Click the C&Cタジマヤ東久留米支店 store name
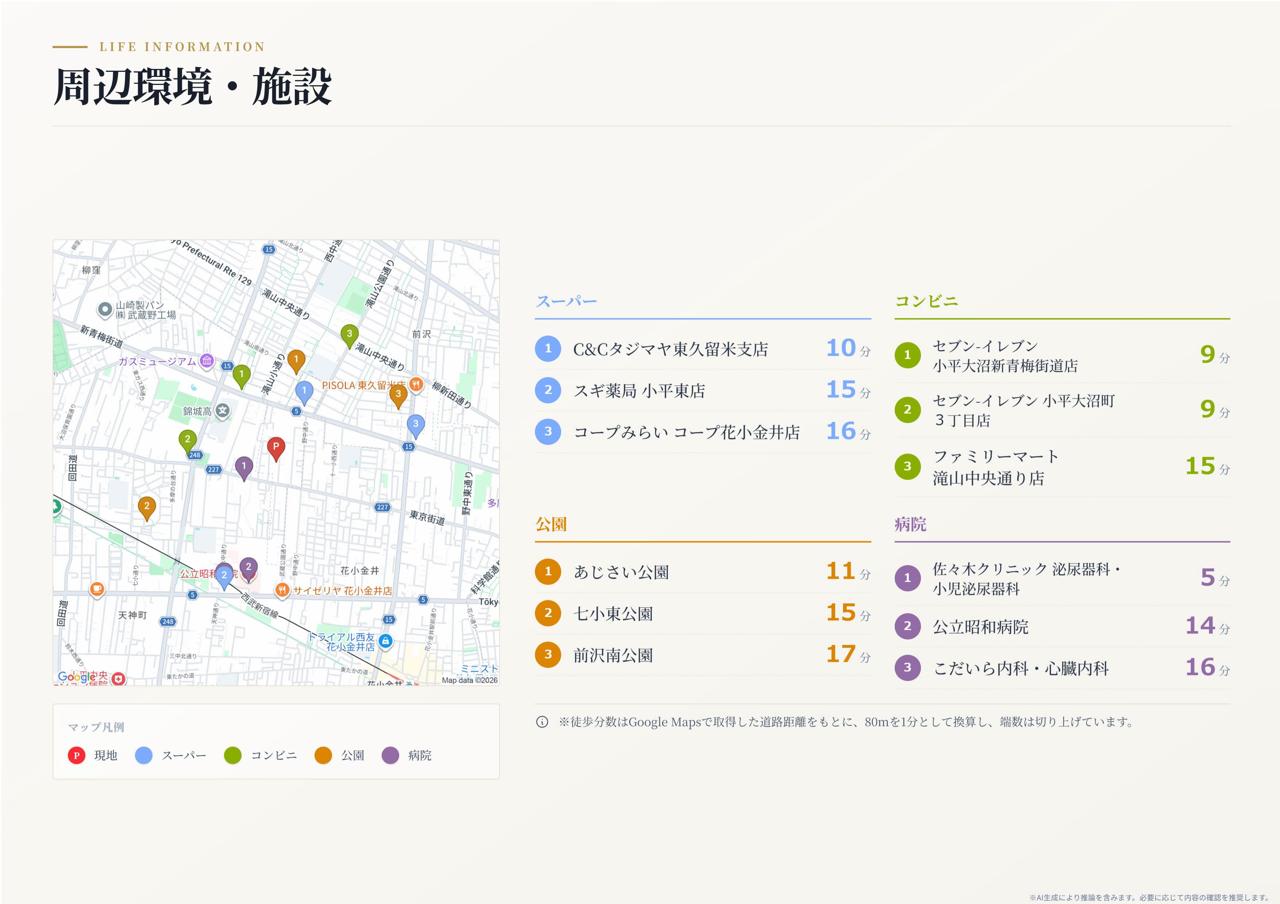Viewport: 1280px width, 904px height. (671, 349)
